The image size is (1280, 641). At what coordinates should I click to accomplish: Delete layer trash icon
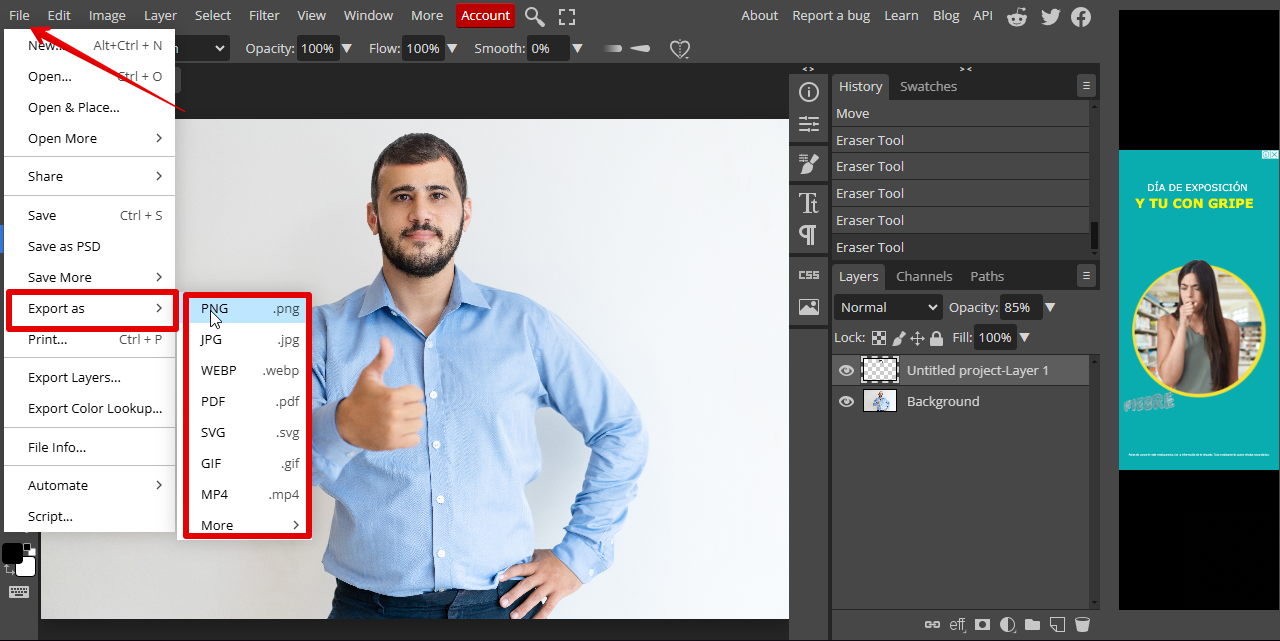(1082, 625)
